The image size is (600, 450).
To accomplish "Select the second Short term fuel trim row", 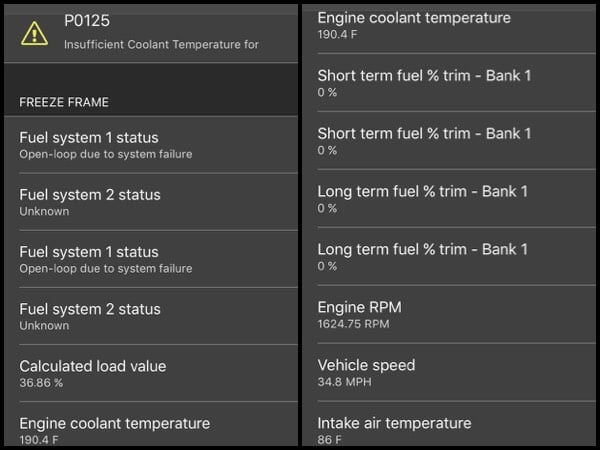I will click(x=448, y=140).
